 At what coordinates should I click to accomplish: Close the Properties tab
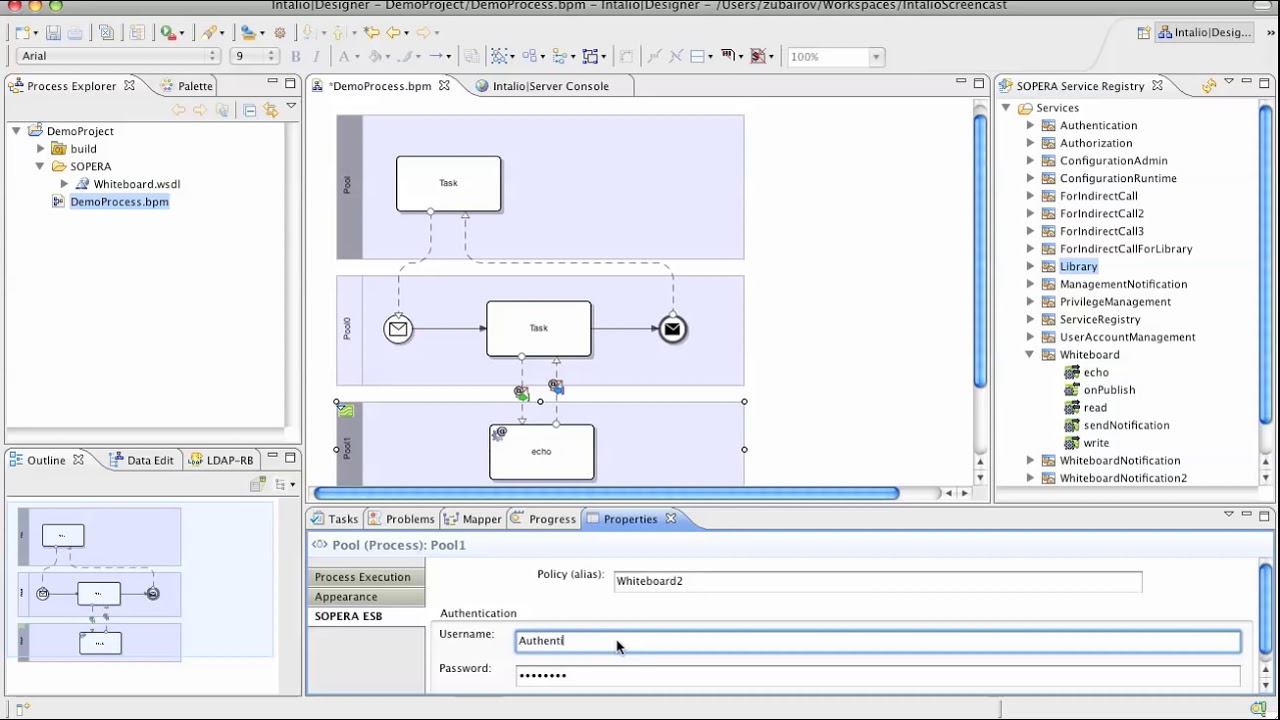click(x=671, y=519)
